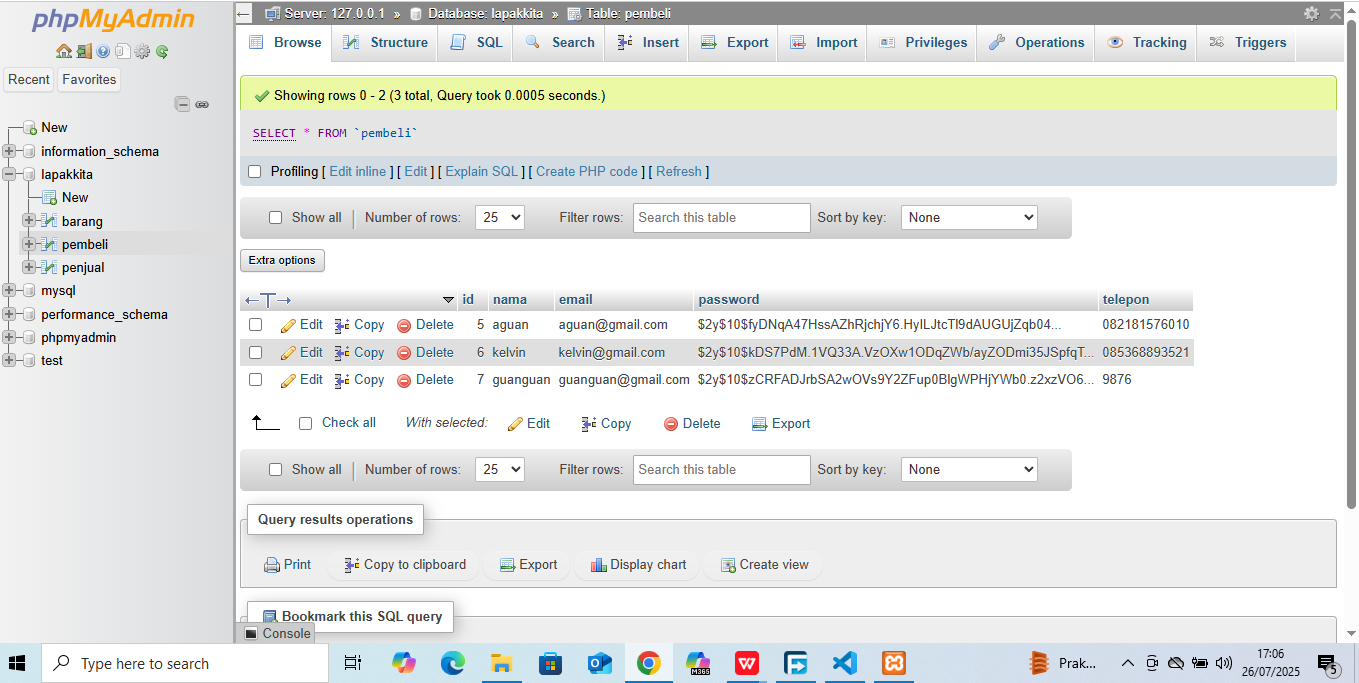Open Windows Start menu

(17, 663)
